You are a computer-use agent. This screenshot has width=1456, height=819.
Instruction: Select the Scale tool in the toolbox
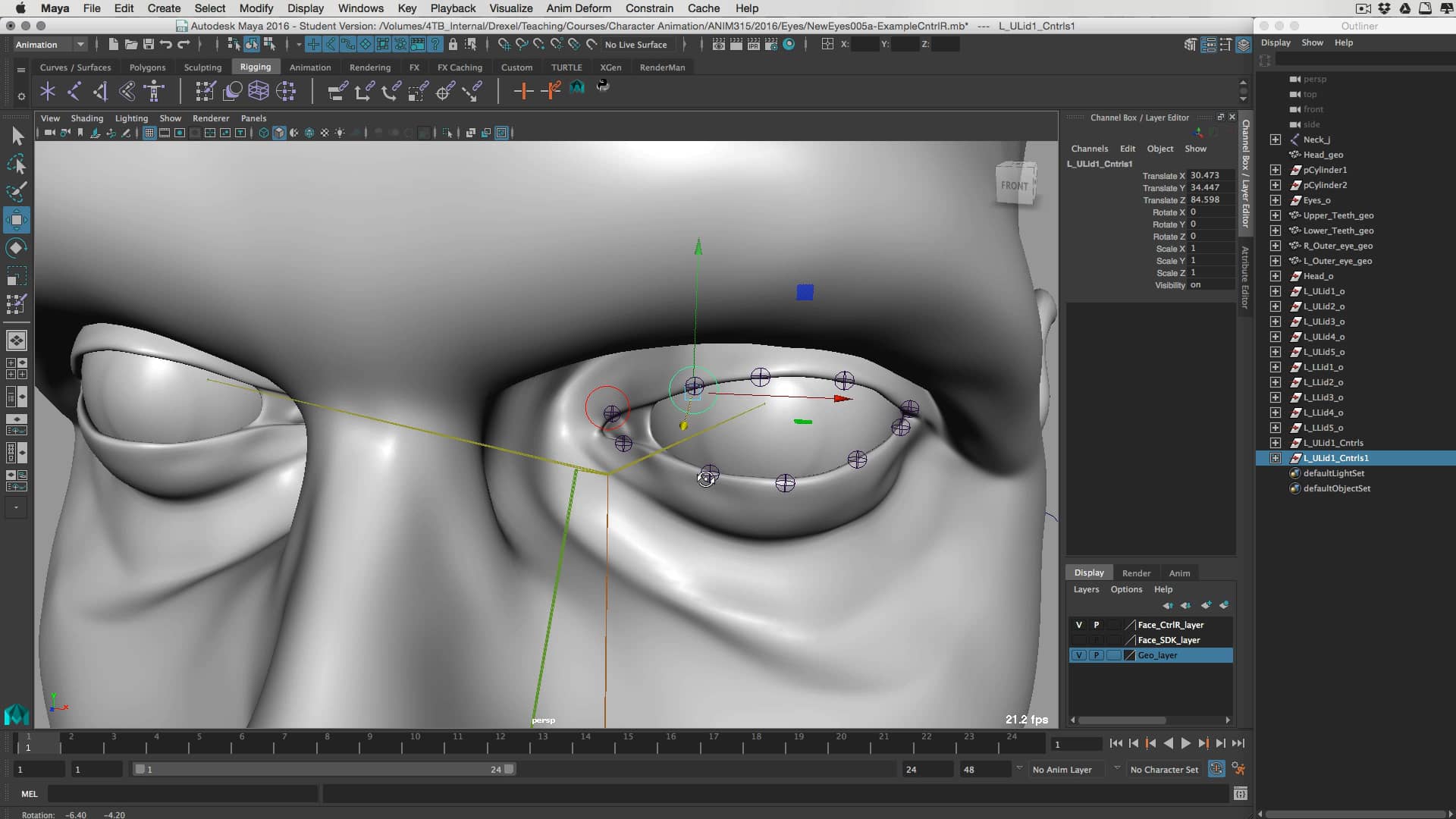(x=17, y=275)
